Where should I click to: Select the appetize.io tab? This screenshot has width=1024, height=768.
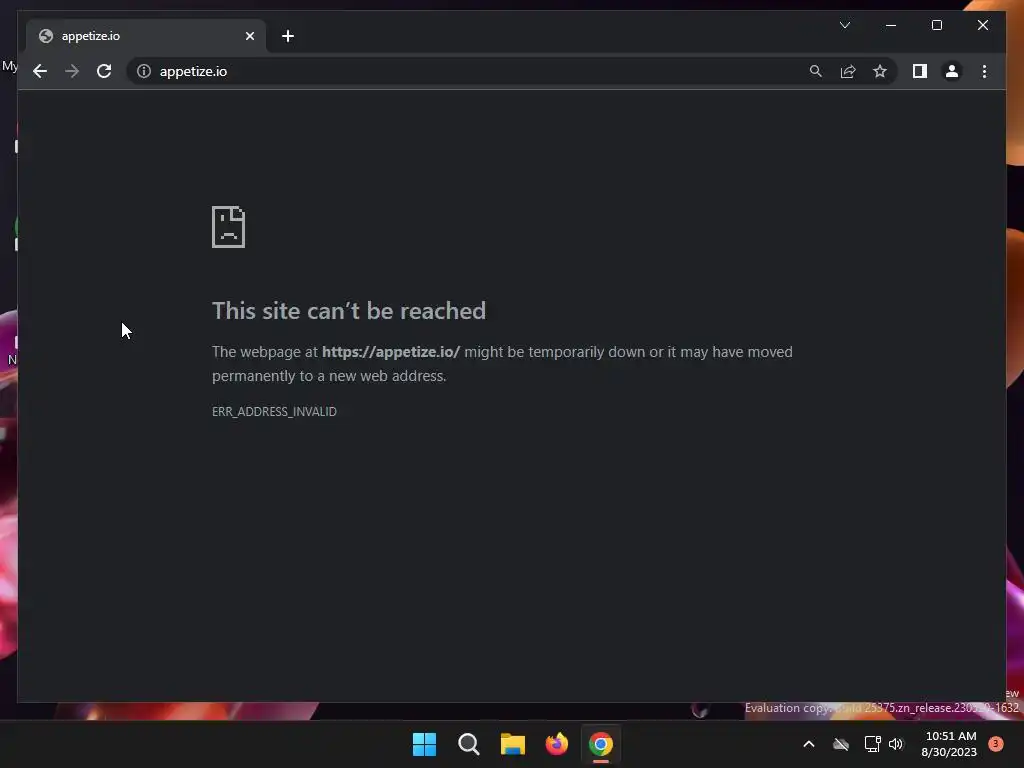pyautogui.click(x=146, y=36)
